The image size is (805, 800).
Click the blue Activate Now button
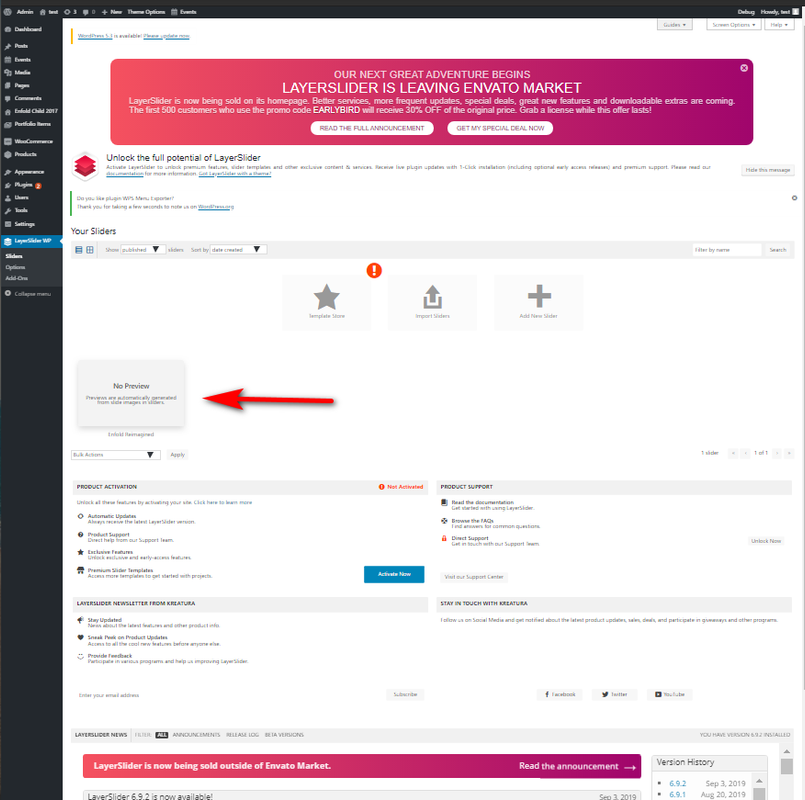pos(394,574)
